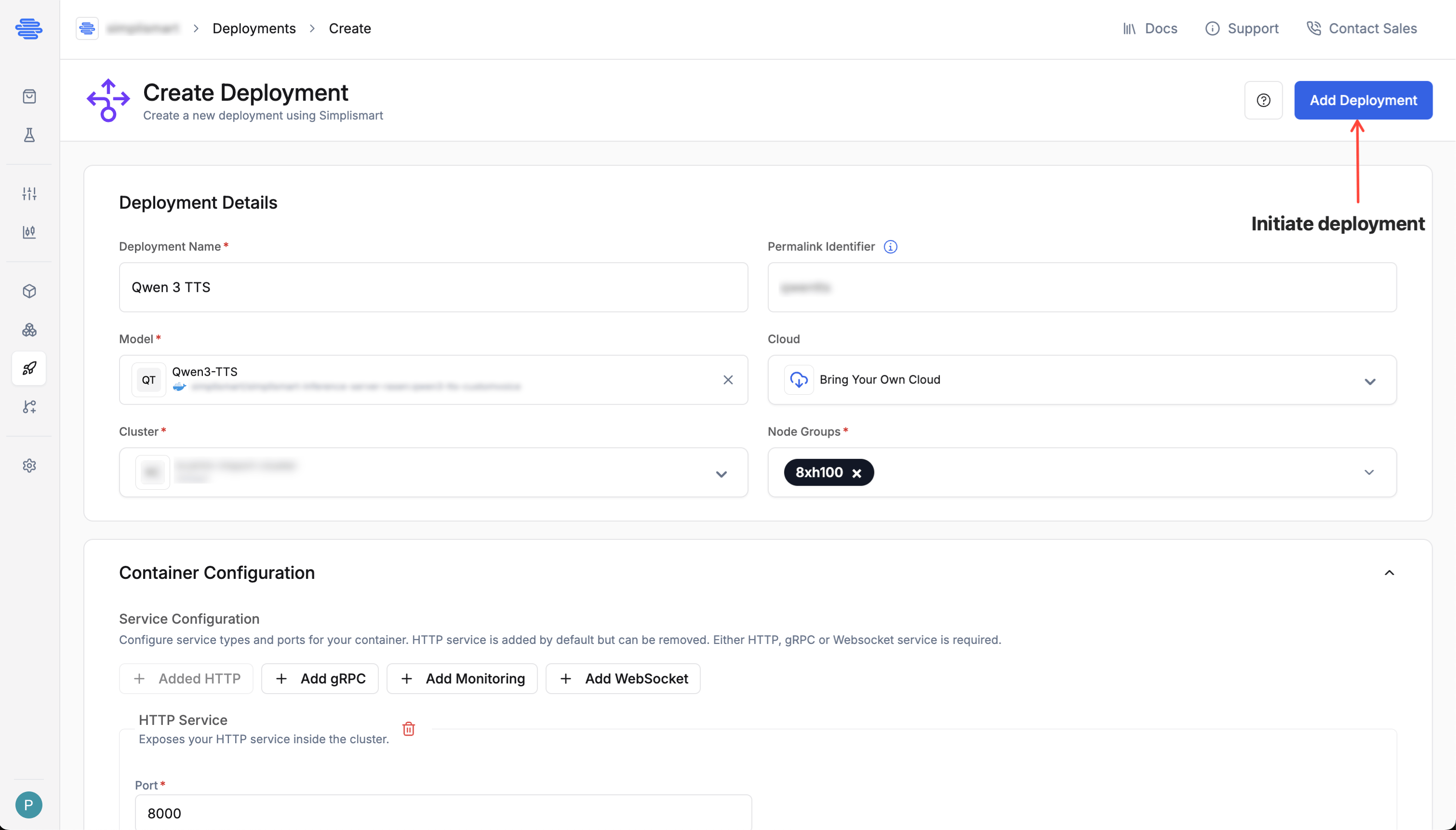Click the user avatar P
This screenshot has width=1456, height=830.
point(28,804)
